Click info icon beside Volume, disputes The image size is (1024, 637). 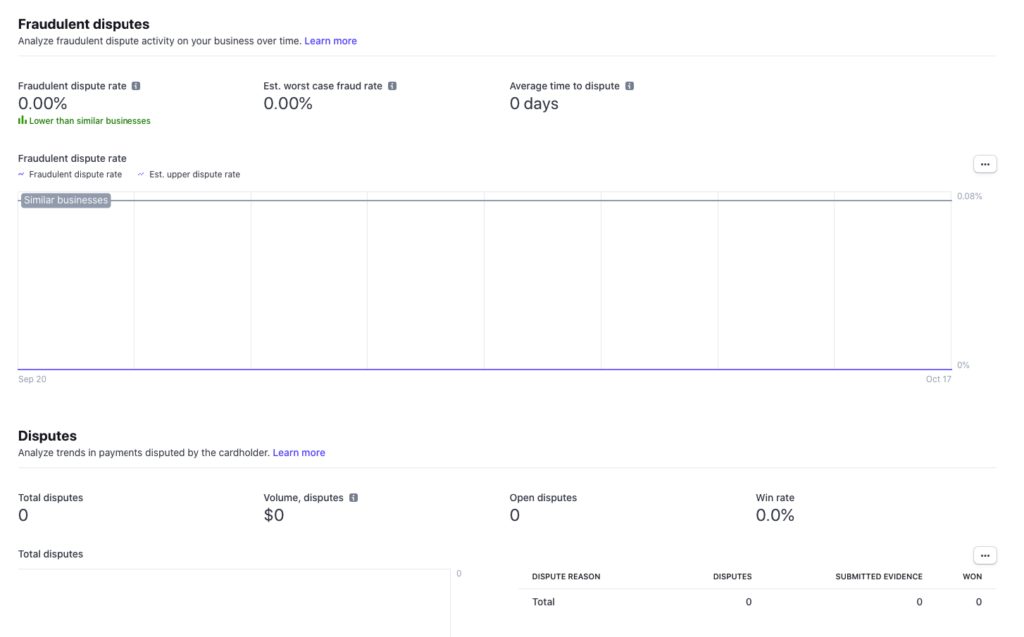point(354,497)
